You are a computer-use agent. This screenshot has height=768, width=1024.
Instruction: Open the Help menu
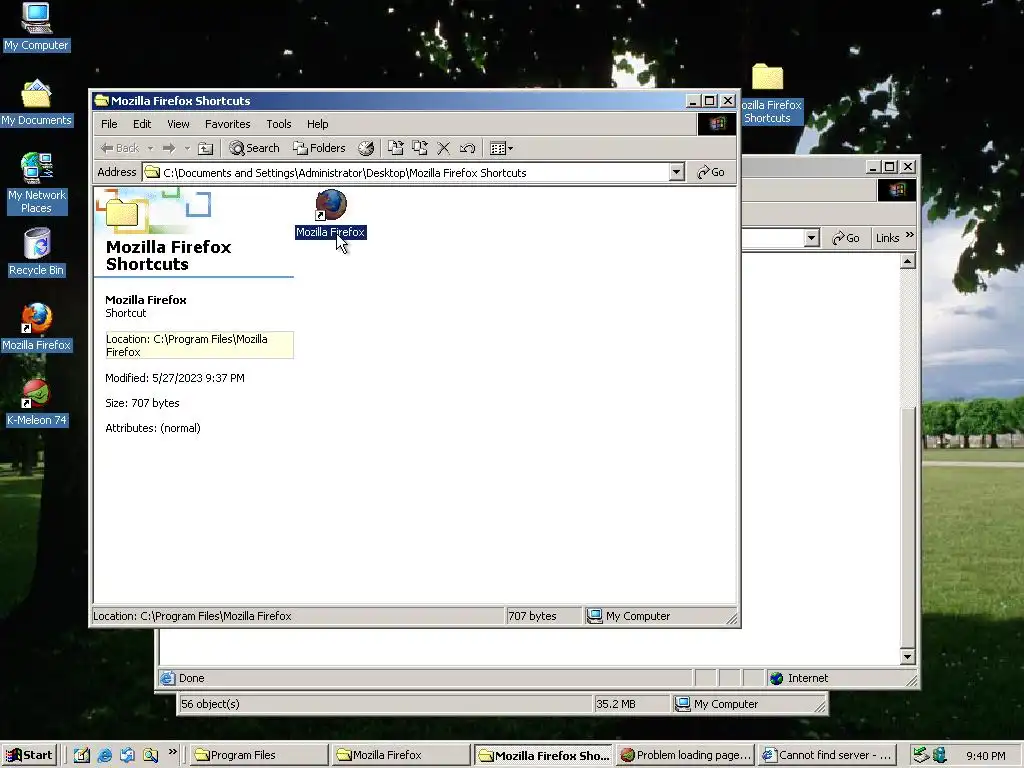[x=317, y=124]
